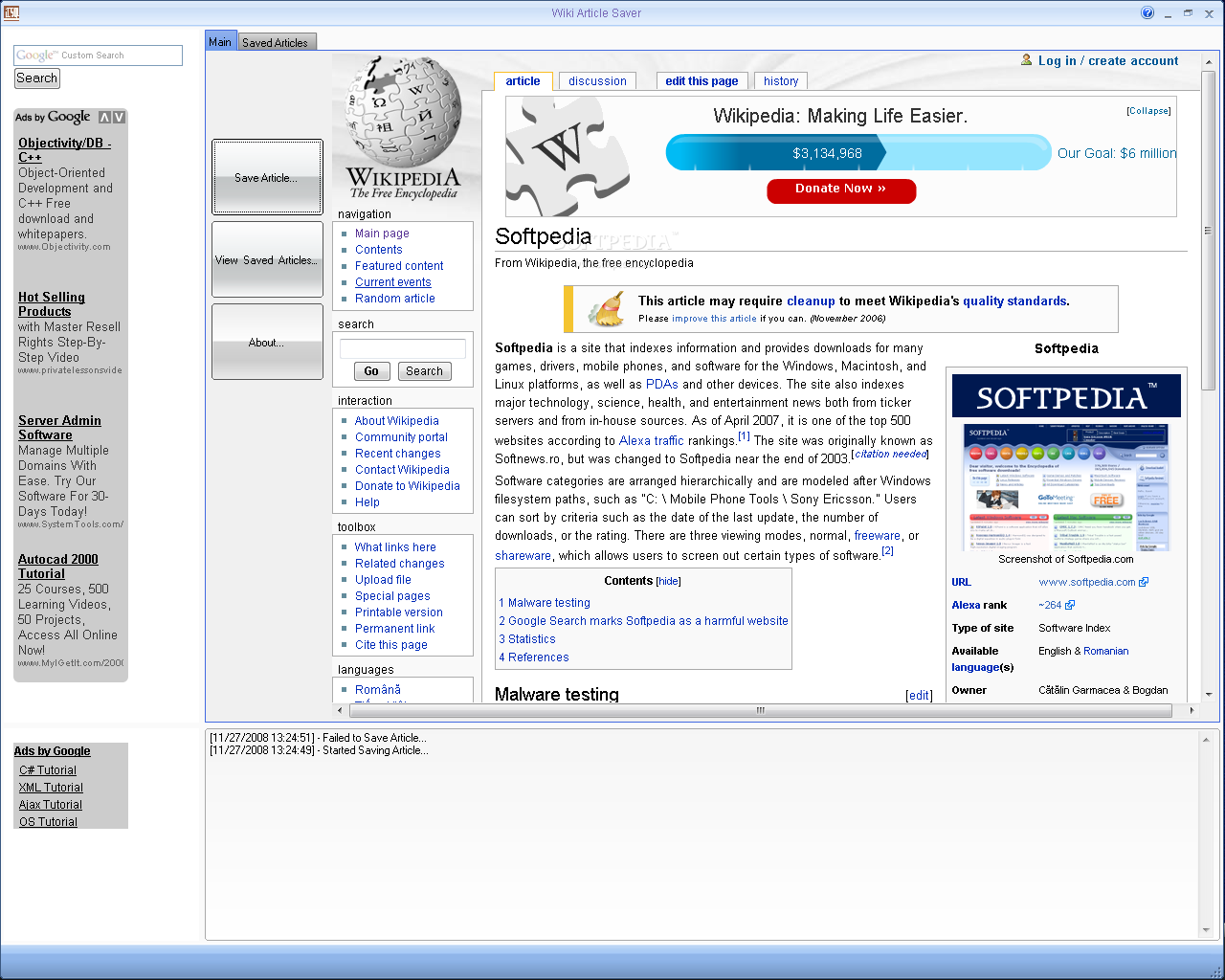Open the cleanup link in the notice
Image resolution: width=1225 pixels, height=980 pixels.
(811, 301)
